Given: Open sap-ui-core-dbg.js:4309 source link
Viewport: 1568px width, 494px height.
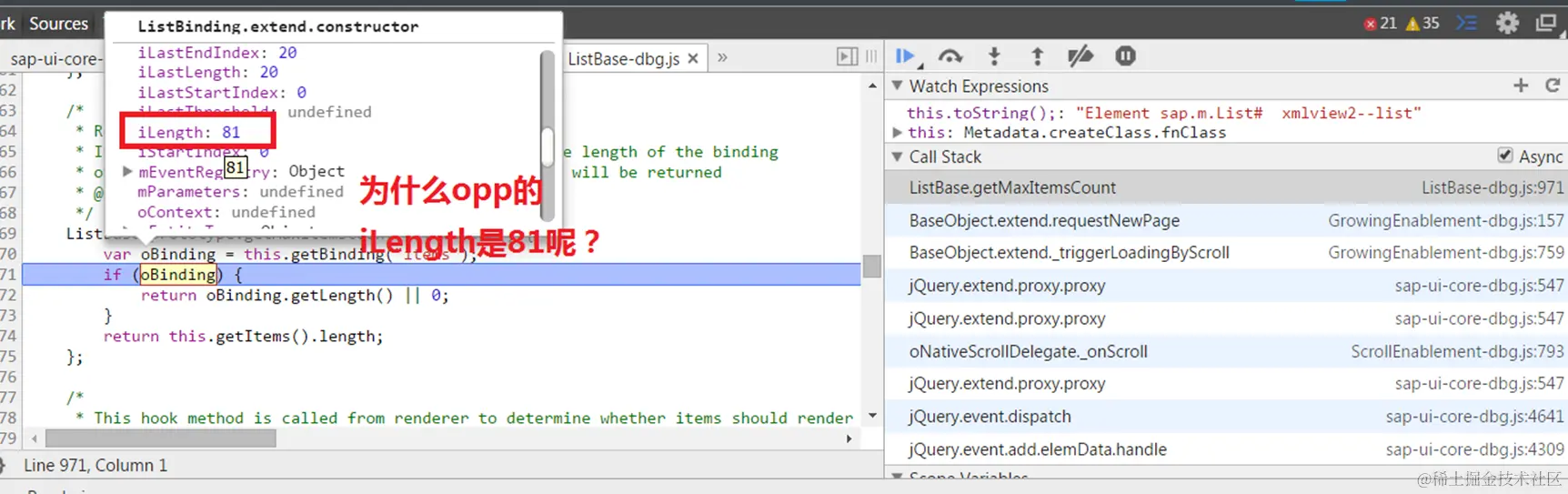Looking at the screenshot, I should pos(1474,449).
